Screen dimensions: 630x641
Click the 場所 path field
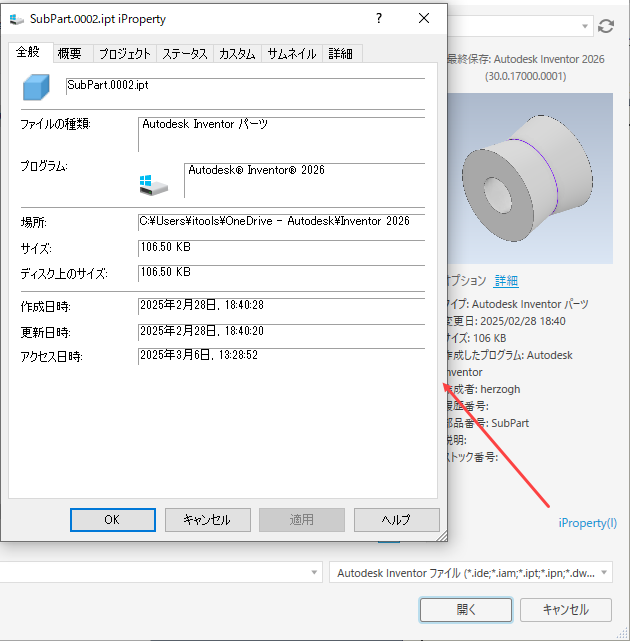282,222
